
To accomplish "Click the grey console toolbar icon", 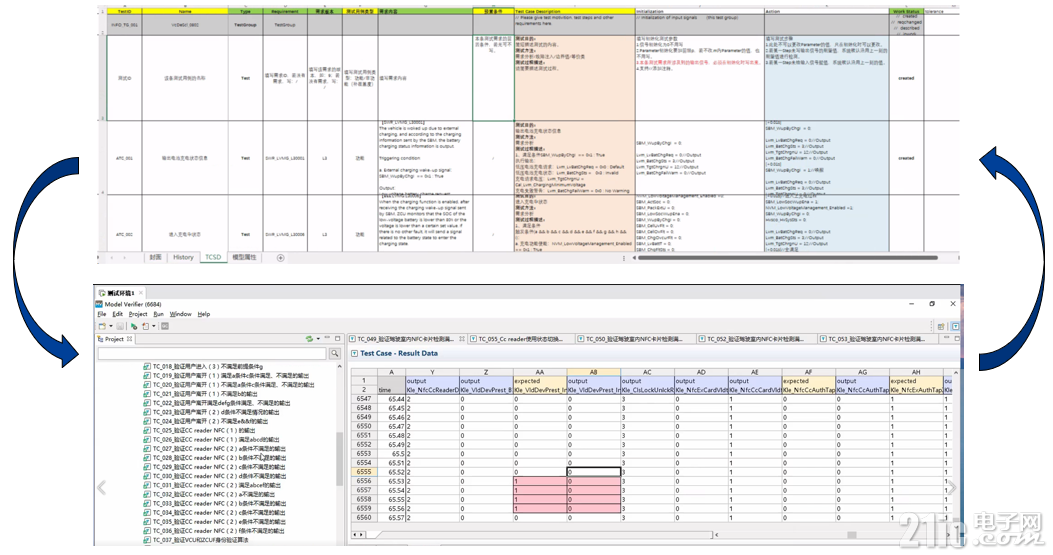I will pyautogui.click(x=165, y=327).
